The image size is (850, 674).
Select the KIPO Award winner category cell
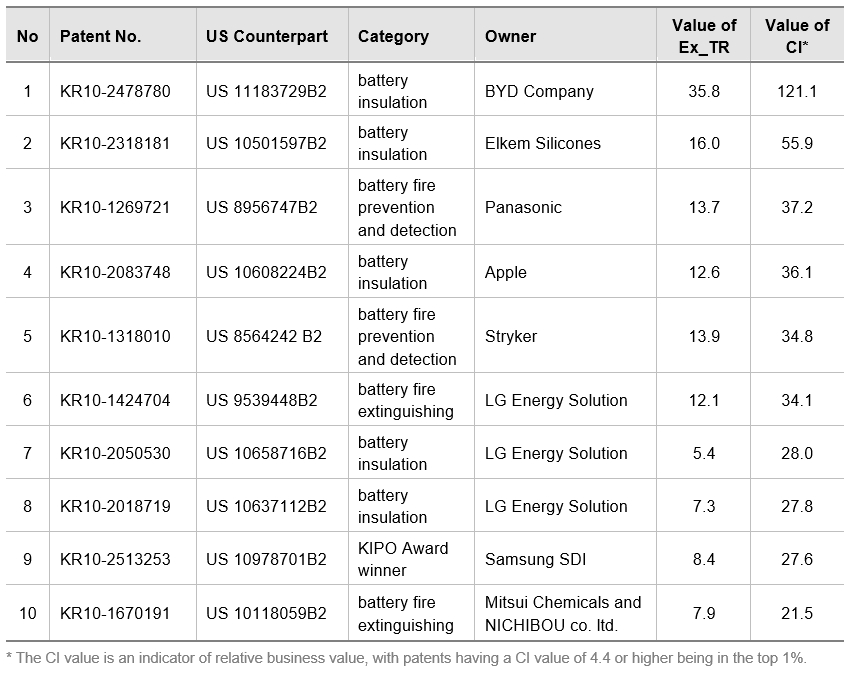[403, 559]
